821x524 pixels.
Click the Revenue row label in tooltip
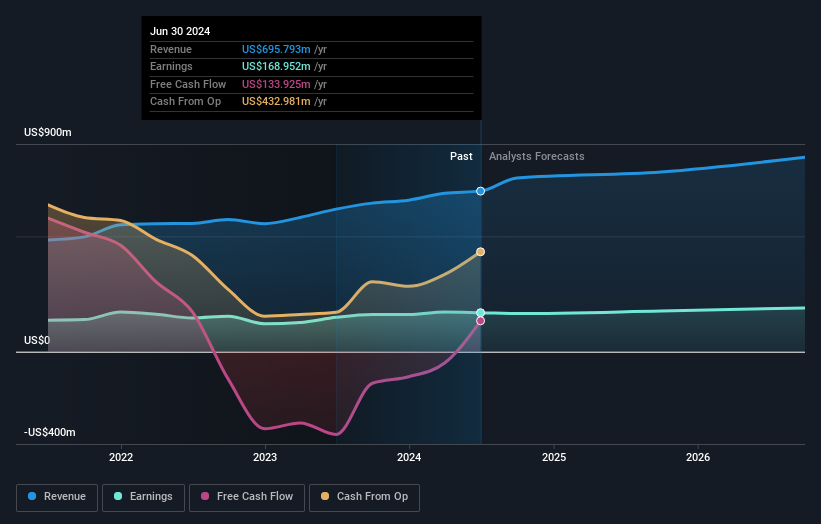171,49
